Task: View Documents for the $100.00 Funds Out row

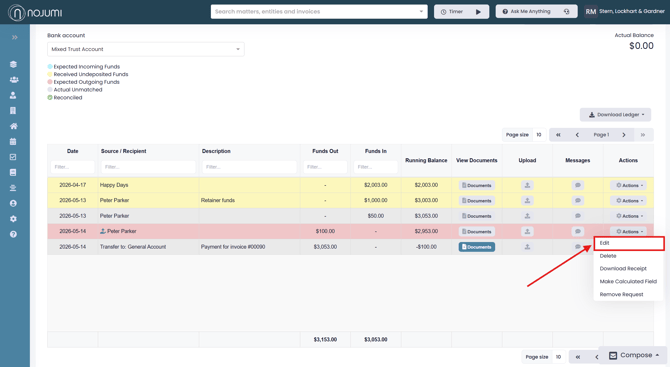Action: coord(477,232)
